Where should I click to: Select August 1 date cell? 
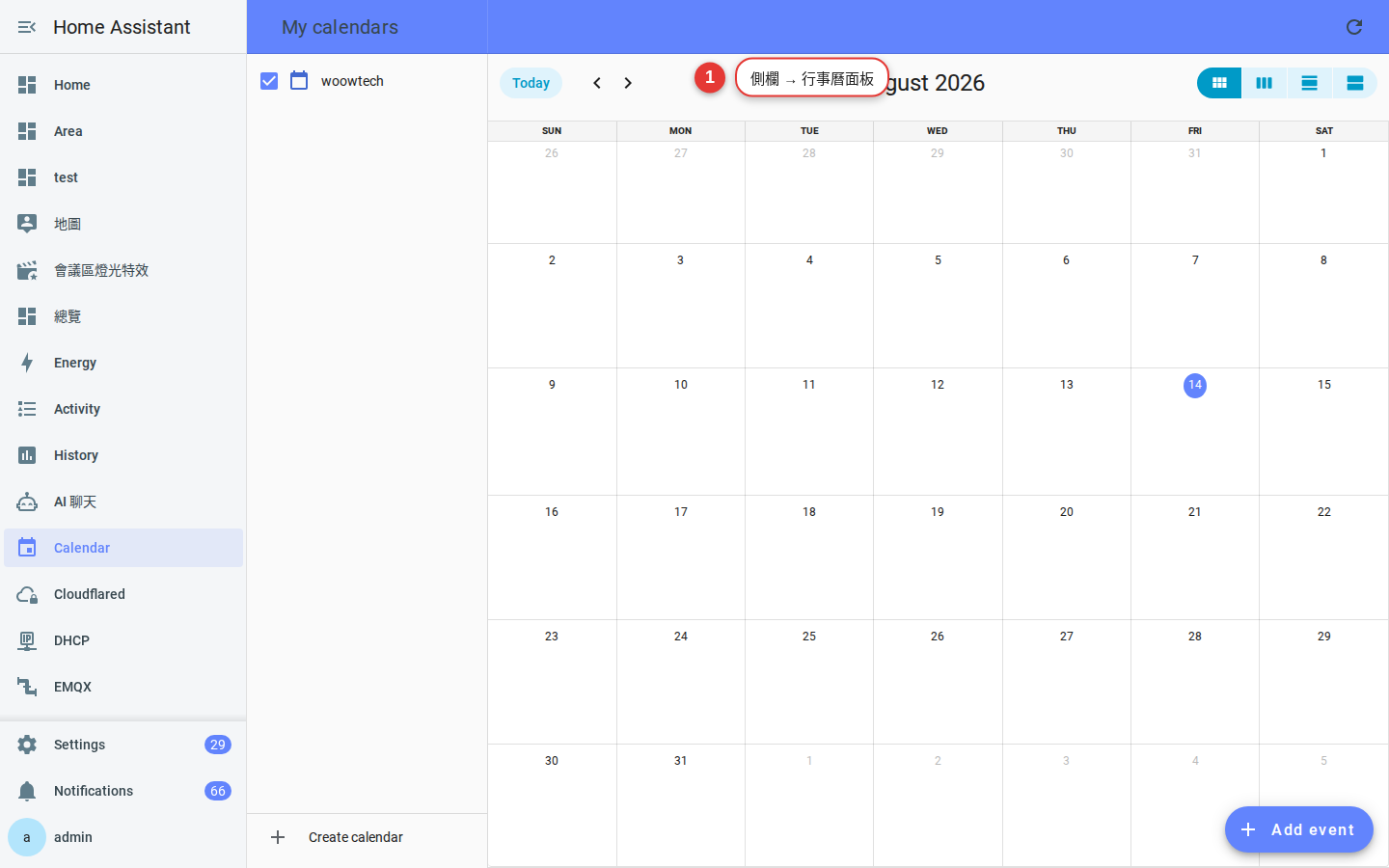(1323, 192)
